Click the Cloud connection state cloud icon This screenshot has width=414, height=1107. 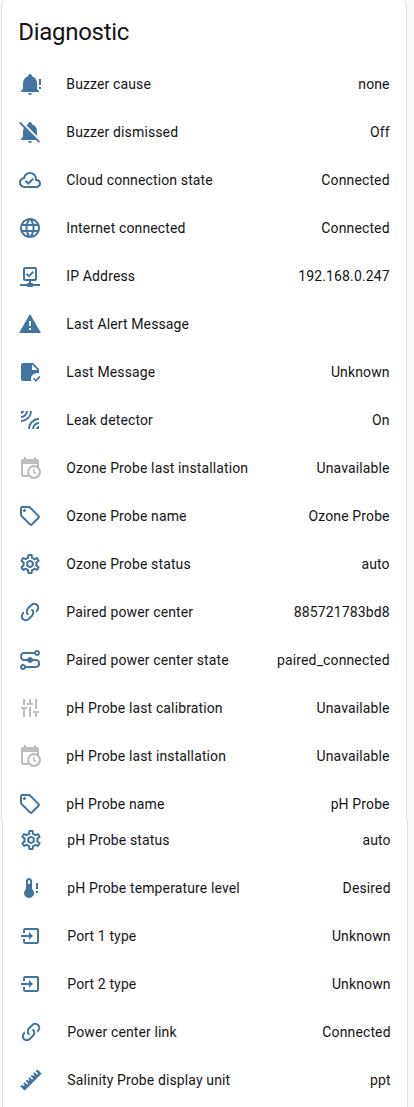tap(30, 180)
